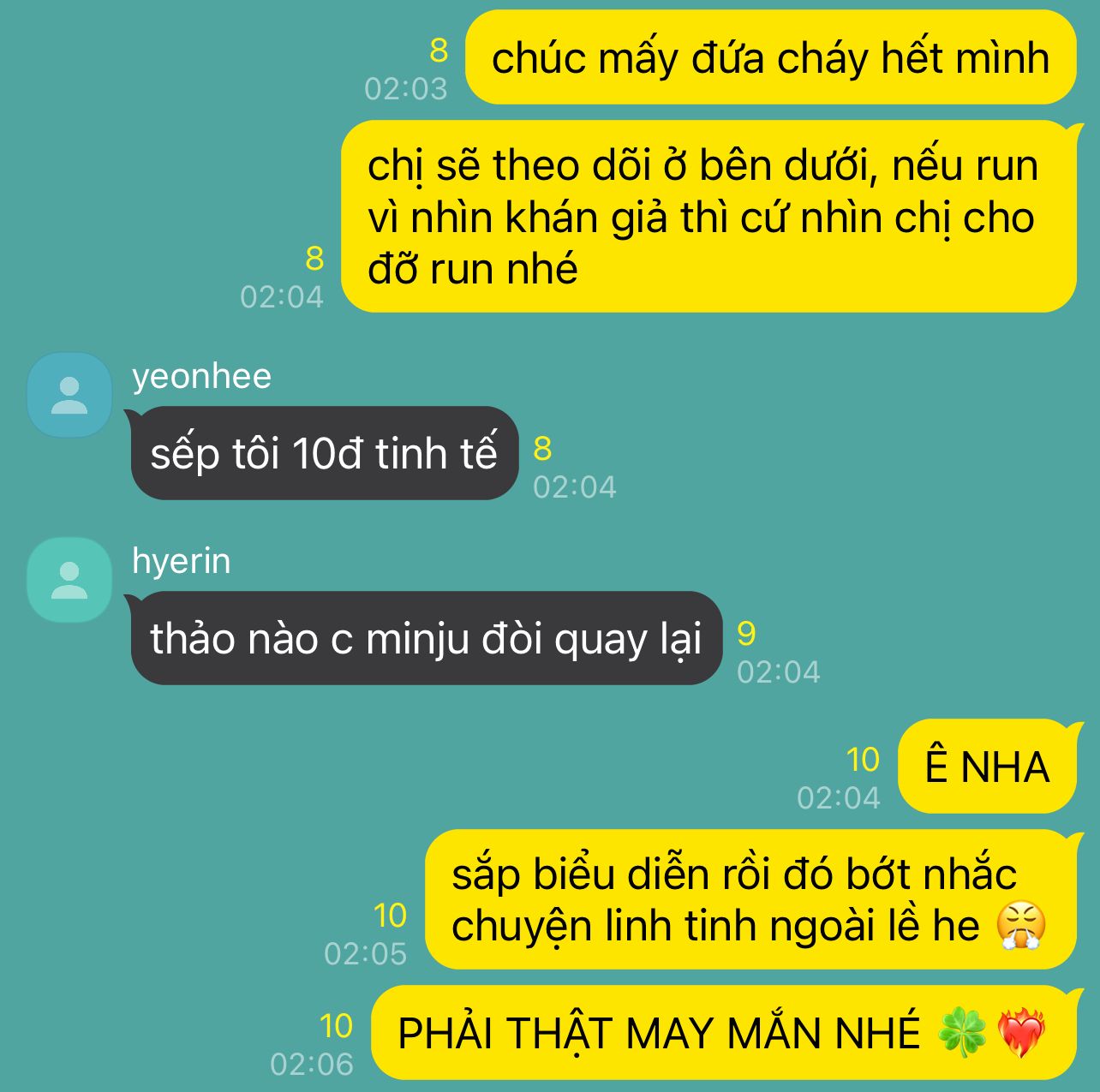Tap message 'PHẢI THẬT MAY MẮN NHÉ'

point(724,1032)
